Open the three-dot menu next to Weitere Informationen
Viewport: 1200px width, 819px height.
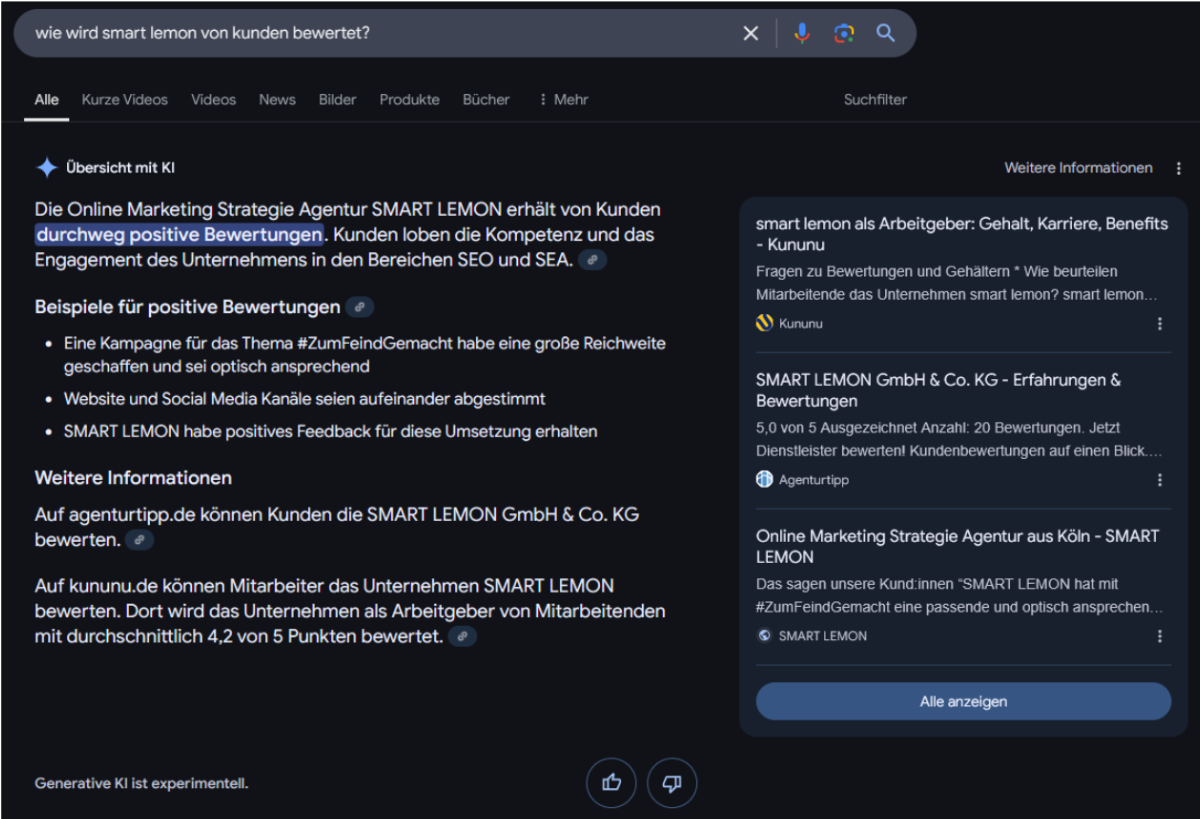[1179, 168]
